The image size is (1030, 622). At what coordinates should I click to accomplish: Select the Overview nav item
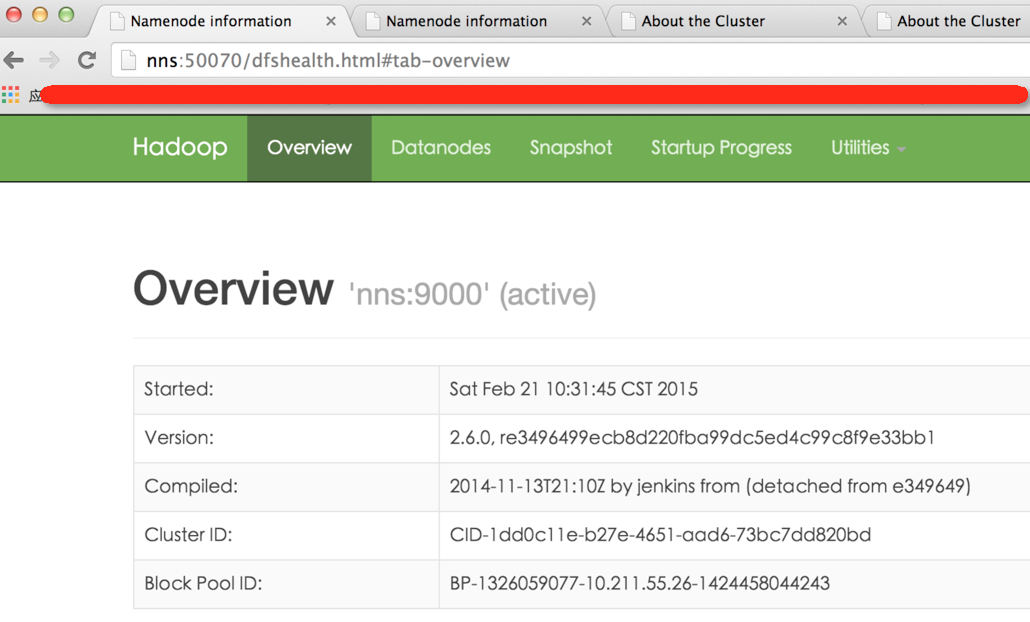pyautogui.click(x=309, y=148)
